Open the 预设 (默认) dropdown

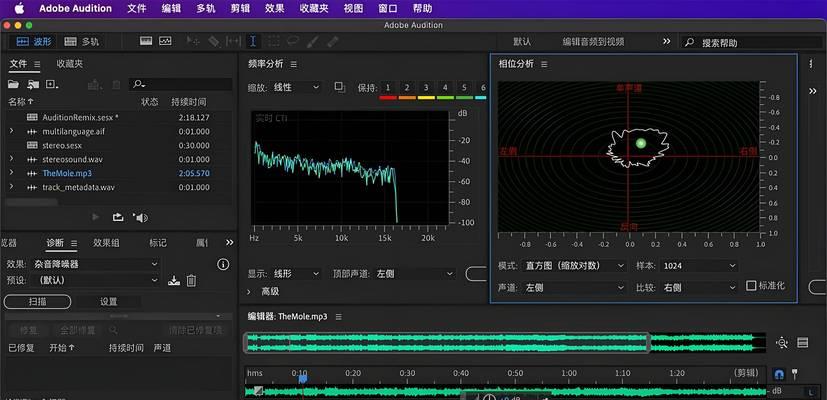[x=95, y=280]
